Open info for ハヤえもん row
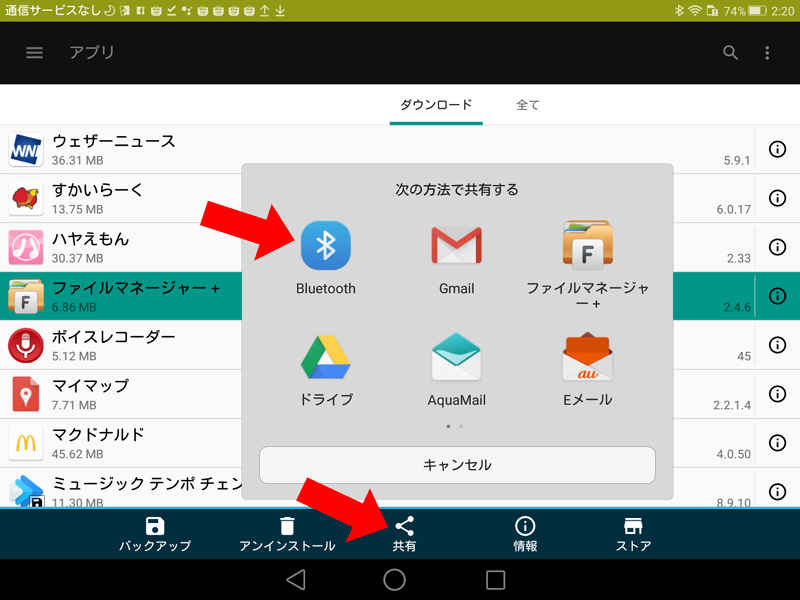Viewport: 800px width, 600px height. point(777,247)
